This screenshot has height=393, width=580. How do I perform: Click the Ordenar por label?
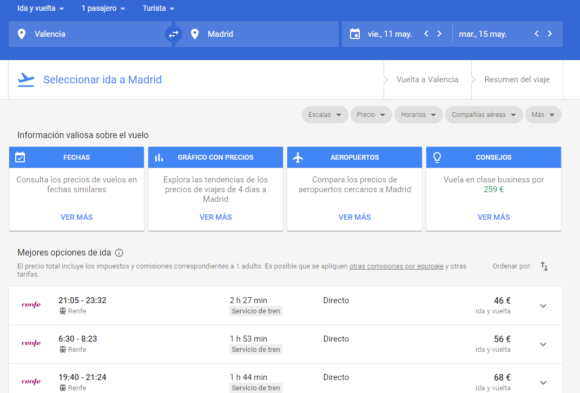click(512, 266)
